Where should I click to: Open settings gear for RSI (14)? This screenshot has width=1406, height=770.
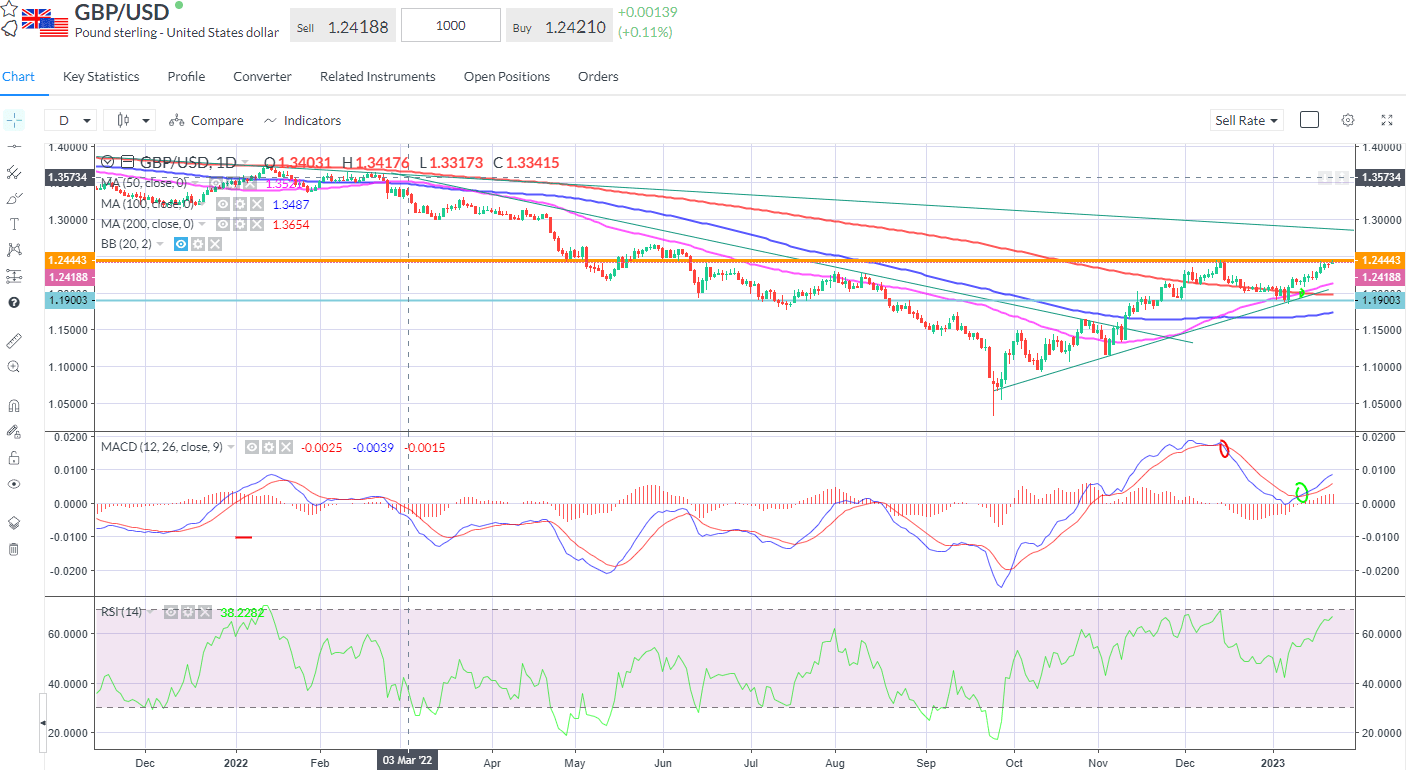point(188,612)
